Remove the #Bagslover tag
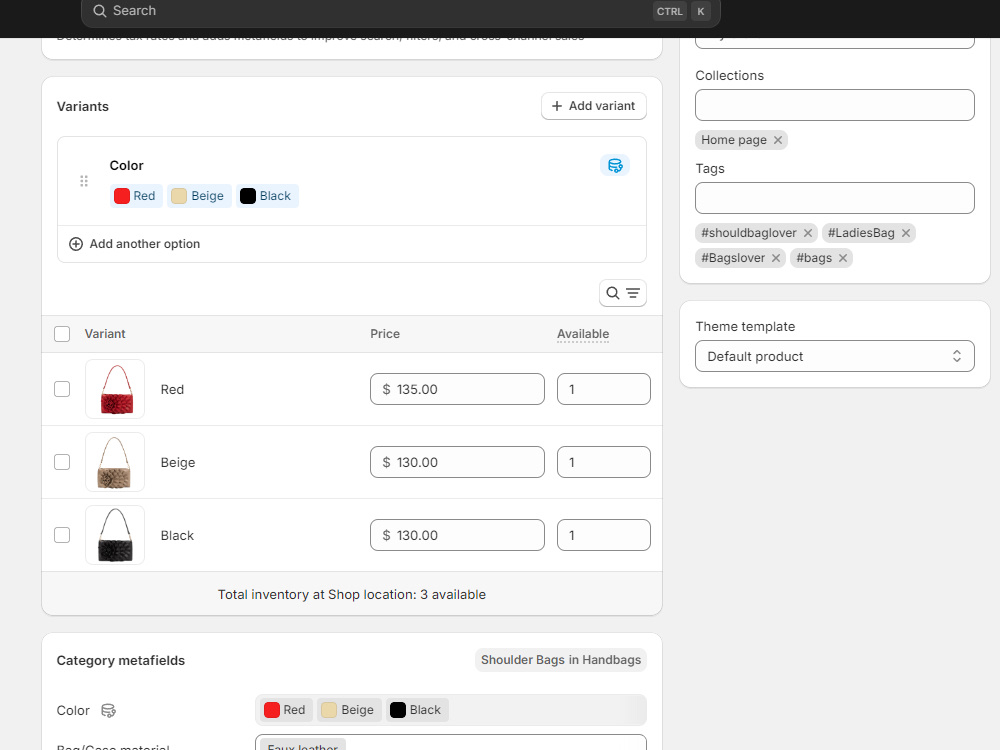 click(x=776, y=258)
